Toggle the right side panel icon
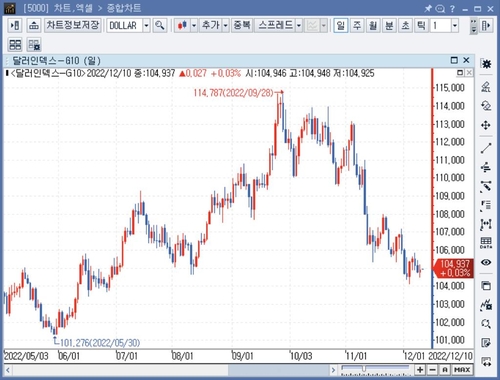Viewport: 500px width, 380px height. click(x=486, y=26)
